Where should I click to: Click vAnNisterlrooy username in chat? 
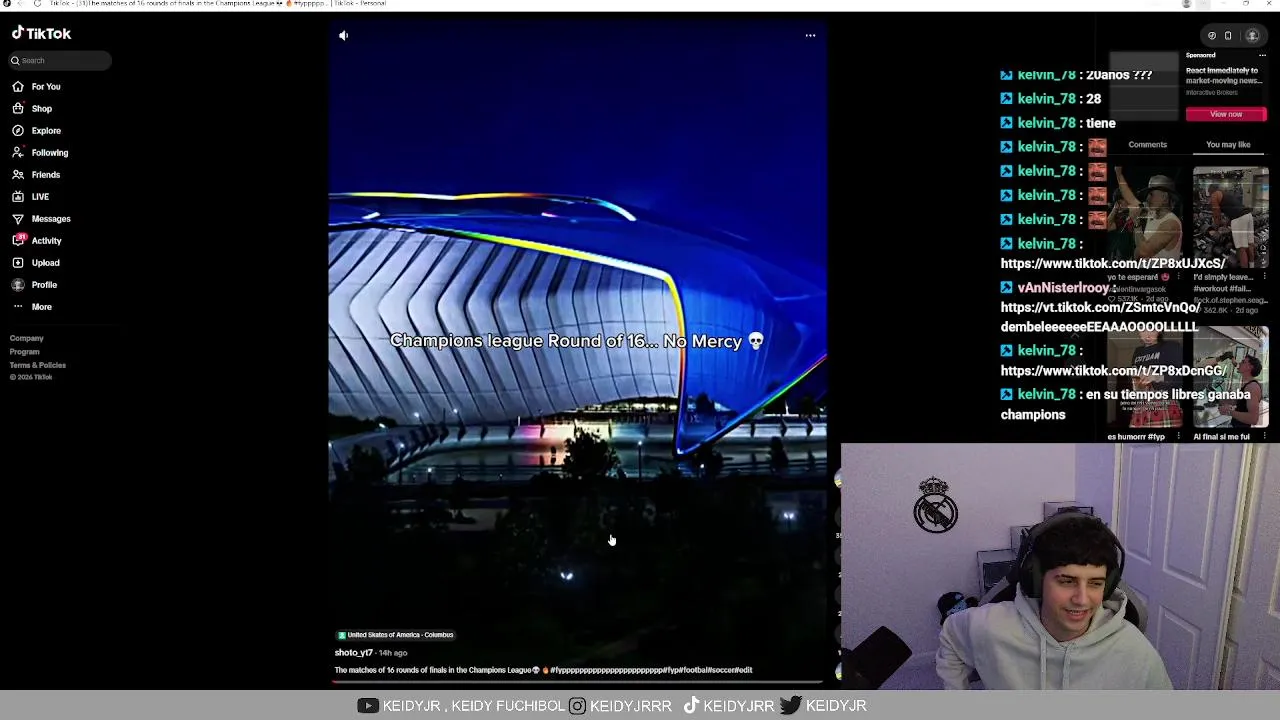pos(1062,288)
